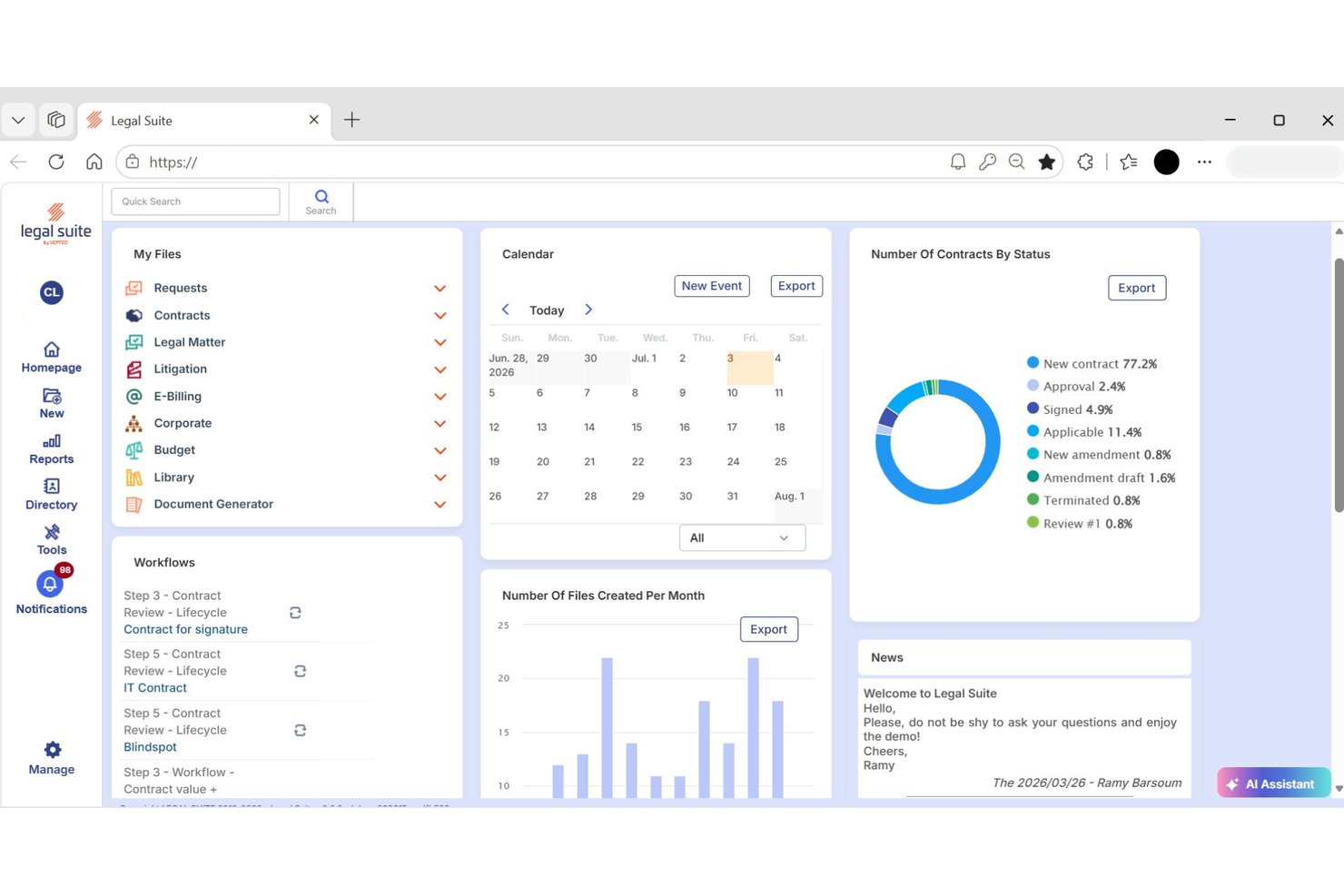Open the All calendar filter dropdown
The width and height of the screenshot is (1344, 896).
point(742,538)
